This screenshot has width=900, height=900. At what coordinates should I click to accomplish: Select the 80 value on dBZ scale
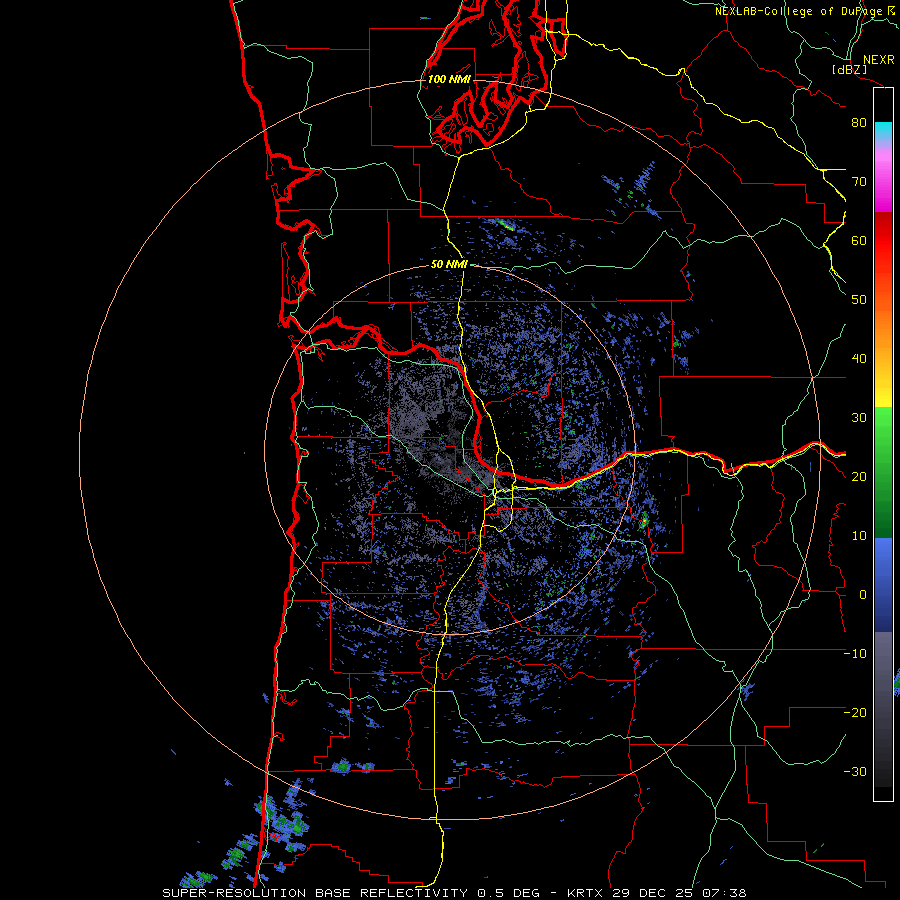[x=859, y=122]
